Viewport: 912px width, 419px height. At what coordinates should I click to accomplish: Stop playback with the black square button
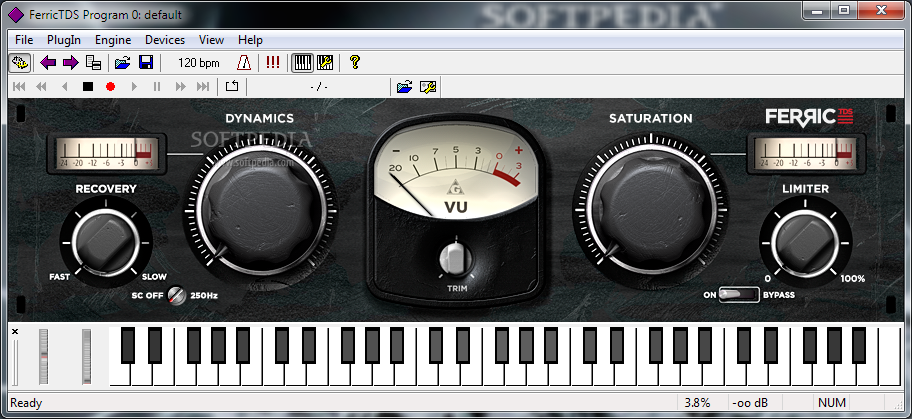[x=88, y=87]
